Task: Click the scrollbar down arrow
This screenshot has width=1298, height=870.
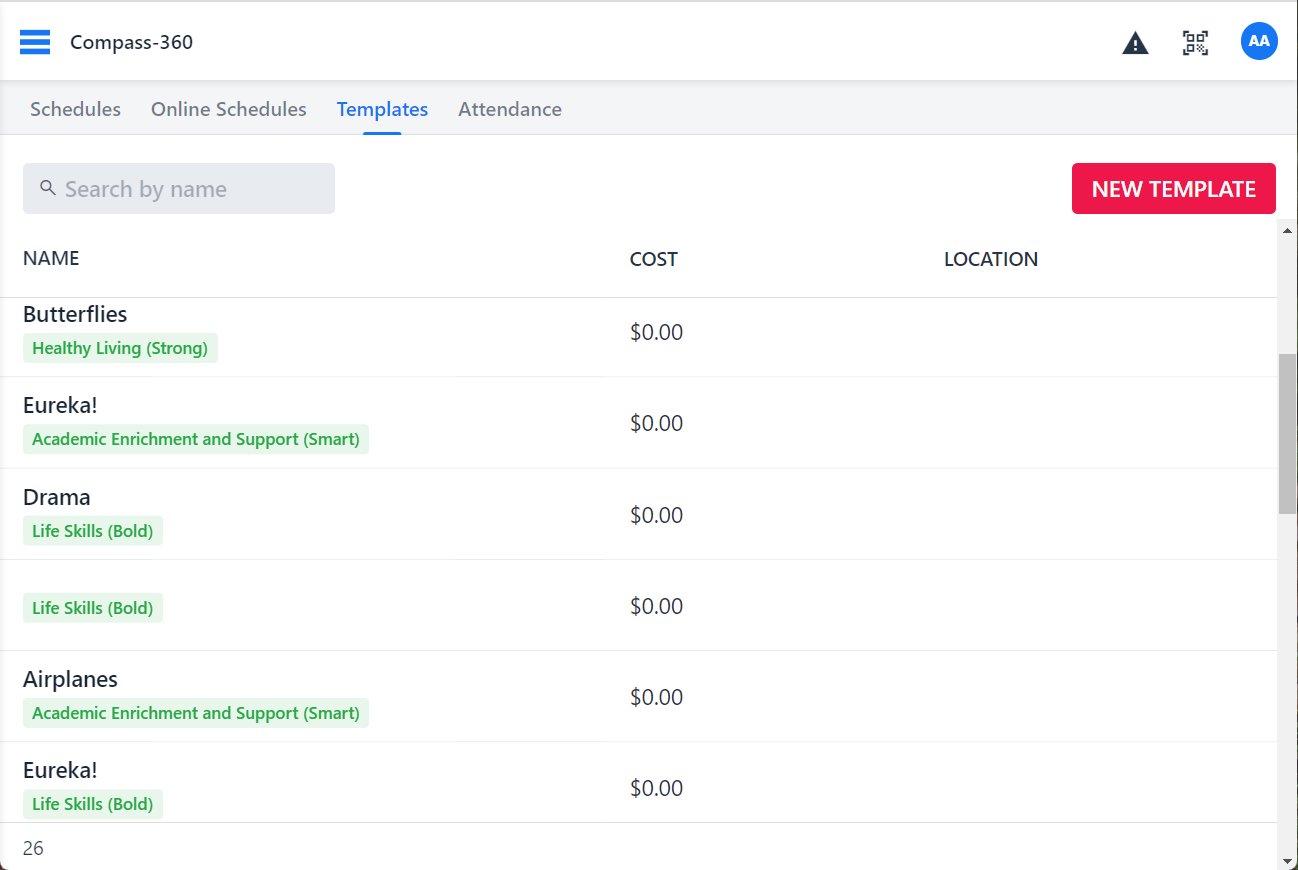Action: tap(1287, 860)
